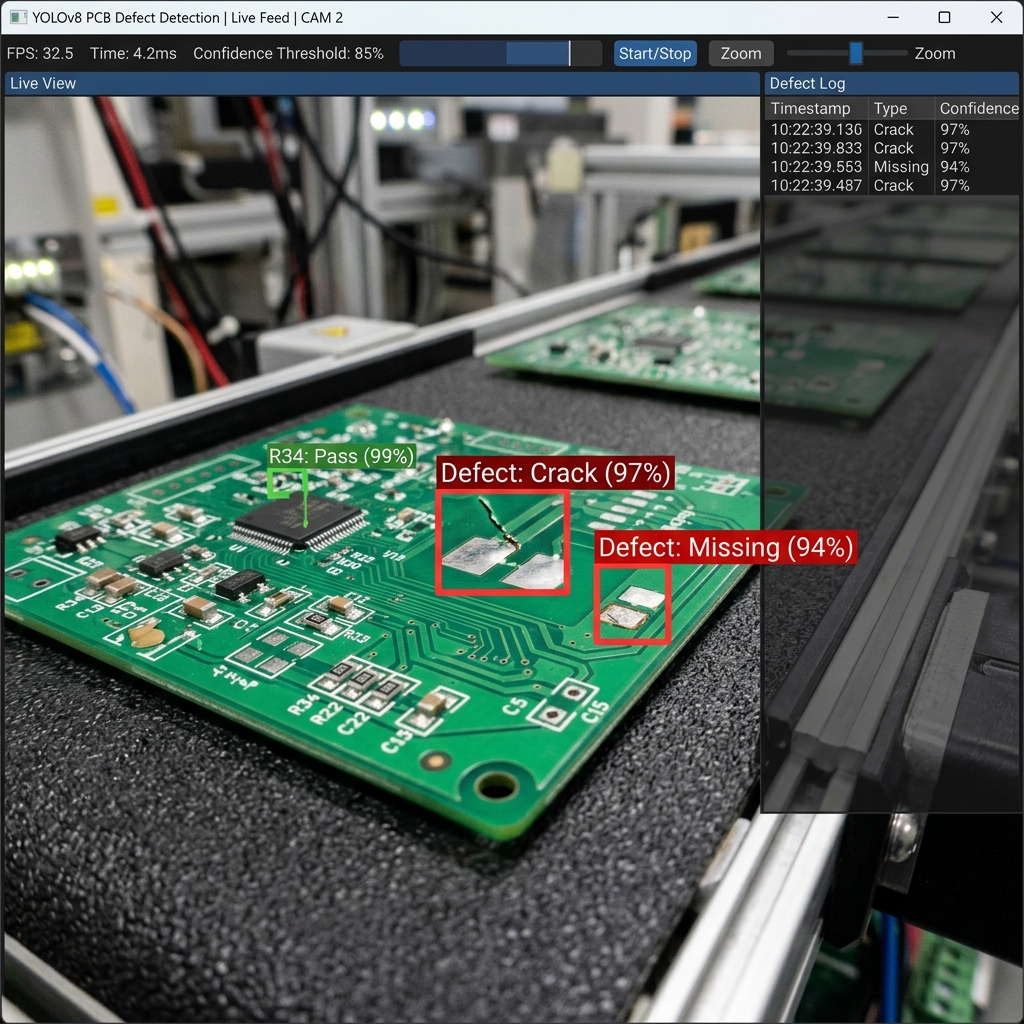Click inside the missing component detection box
The image size is (1024, 1024).
[x=632, y=604]
